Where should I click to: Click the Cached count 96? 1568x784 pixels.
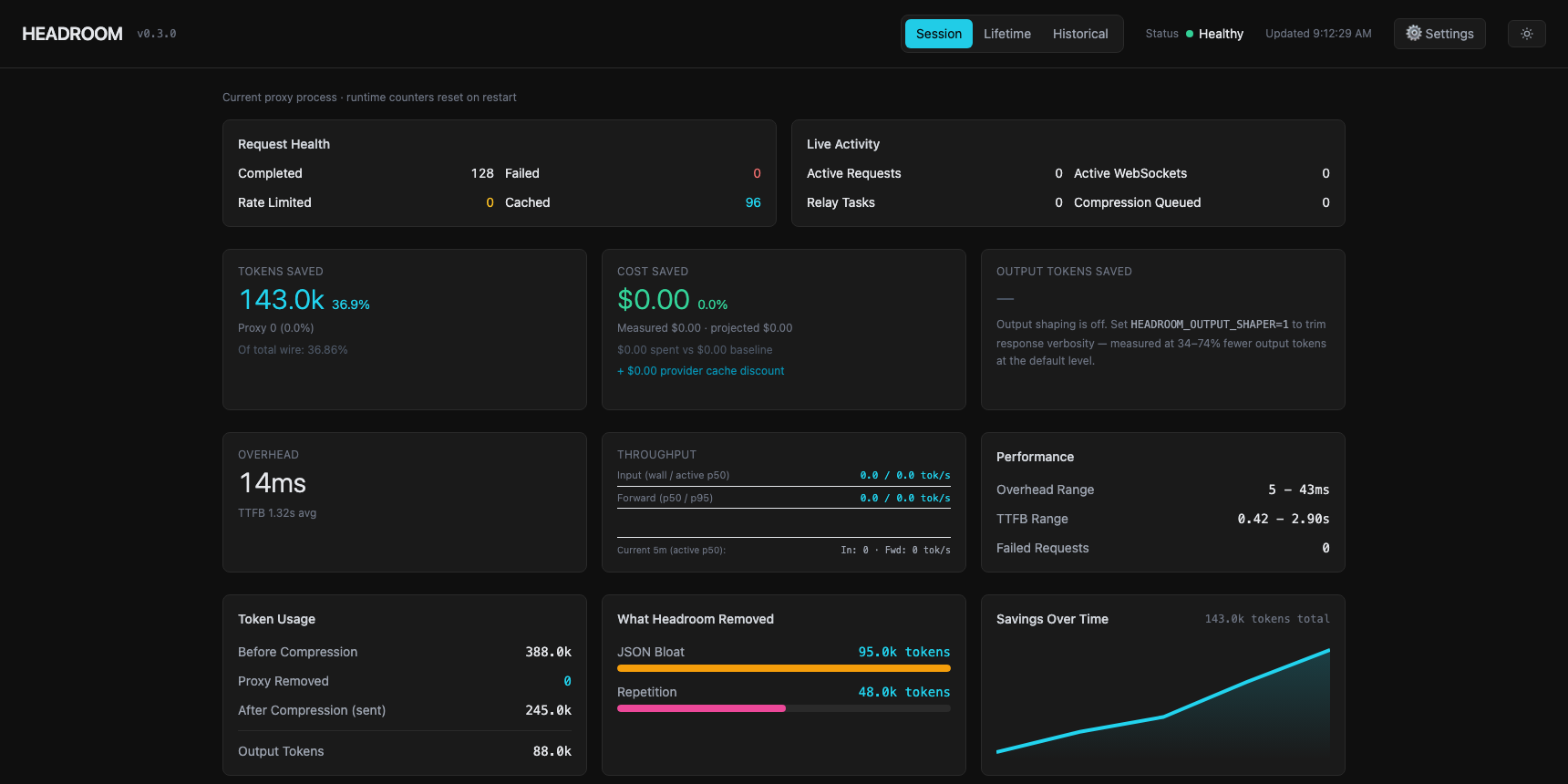[x=753, y=202]
